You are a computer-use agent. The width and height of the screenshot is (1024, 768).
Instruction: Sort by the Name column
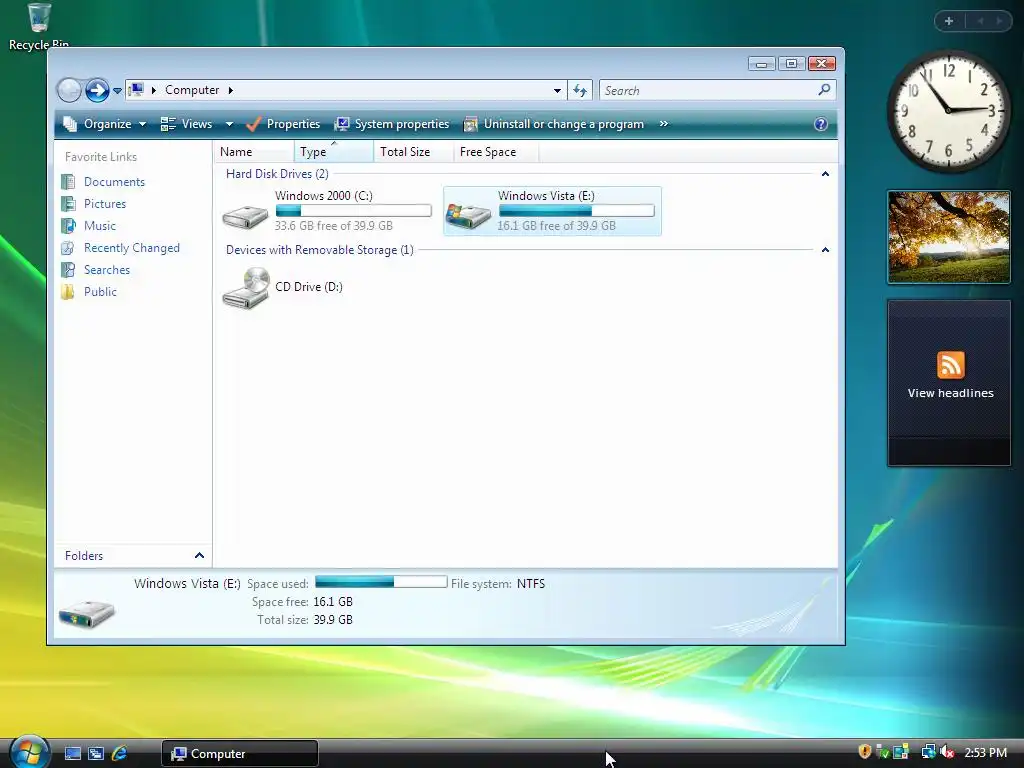(254, 152)
